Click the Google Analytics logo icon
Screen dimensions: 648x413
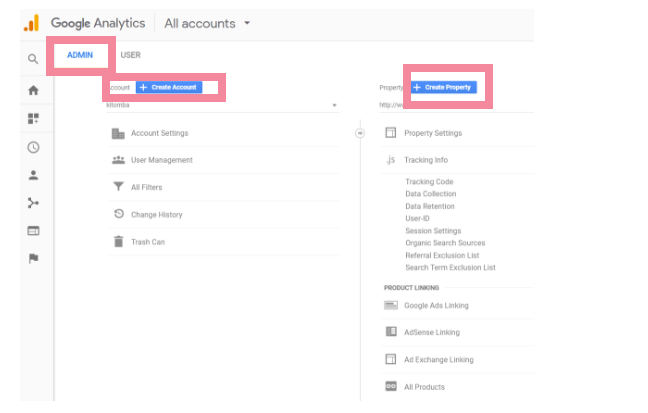coord(32,23)
